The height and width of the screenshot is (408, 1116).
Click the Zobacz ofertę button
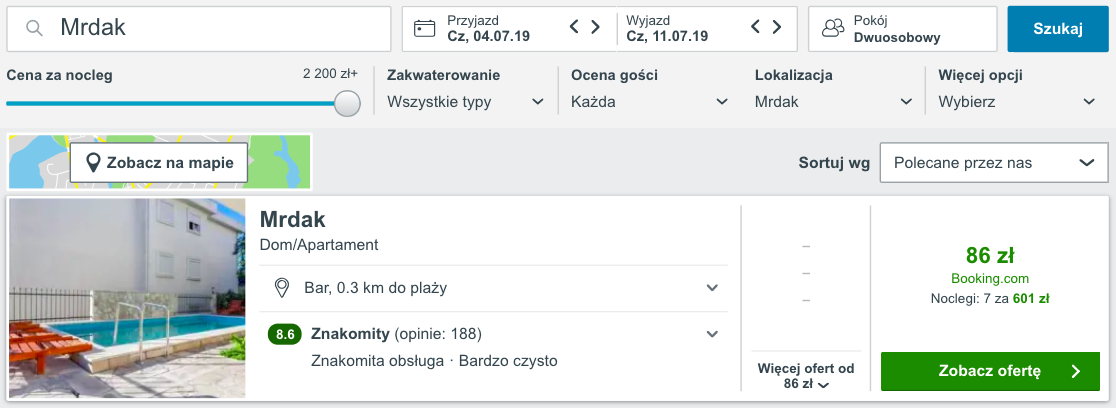coord(990,371)
